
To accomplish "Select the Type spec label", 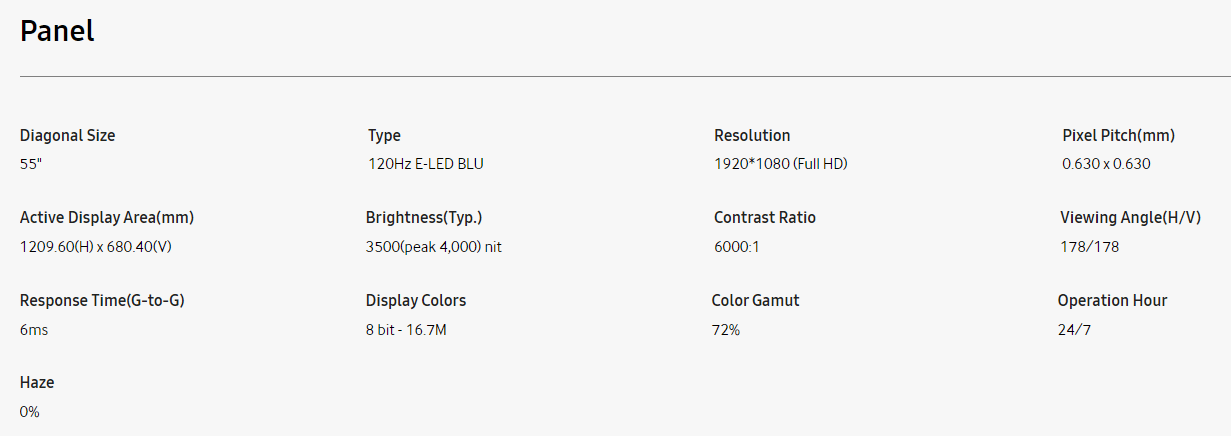I will point(384,136).
